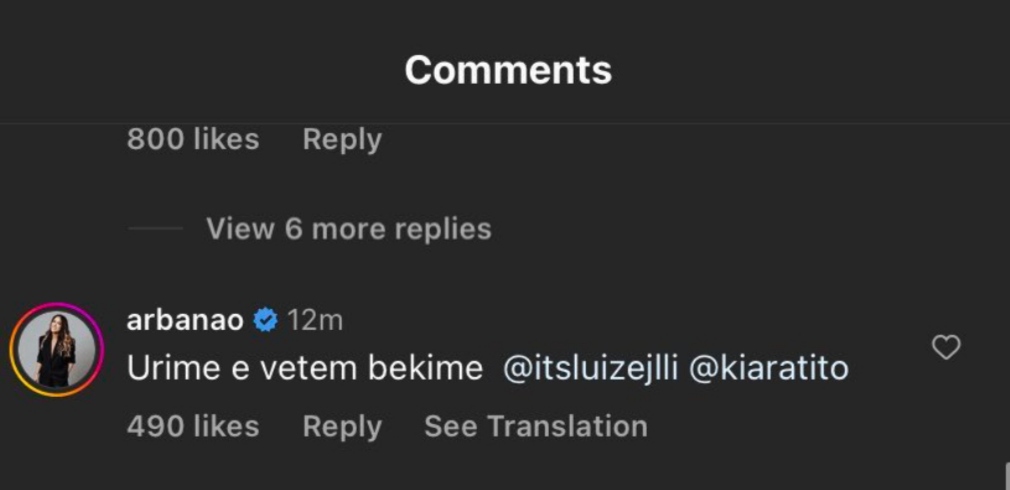Reply to arbanao's comment

coord(342,426)
